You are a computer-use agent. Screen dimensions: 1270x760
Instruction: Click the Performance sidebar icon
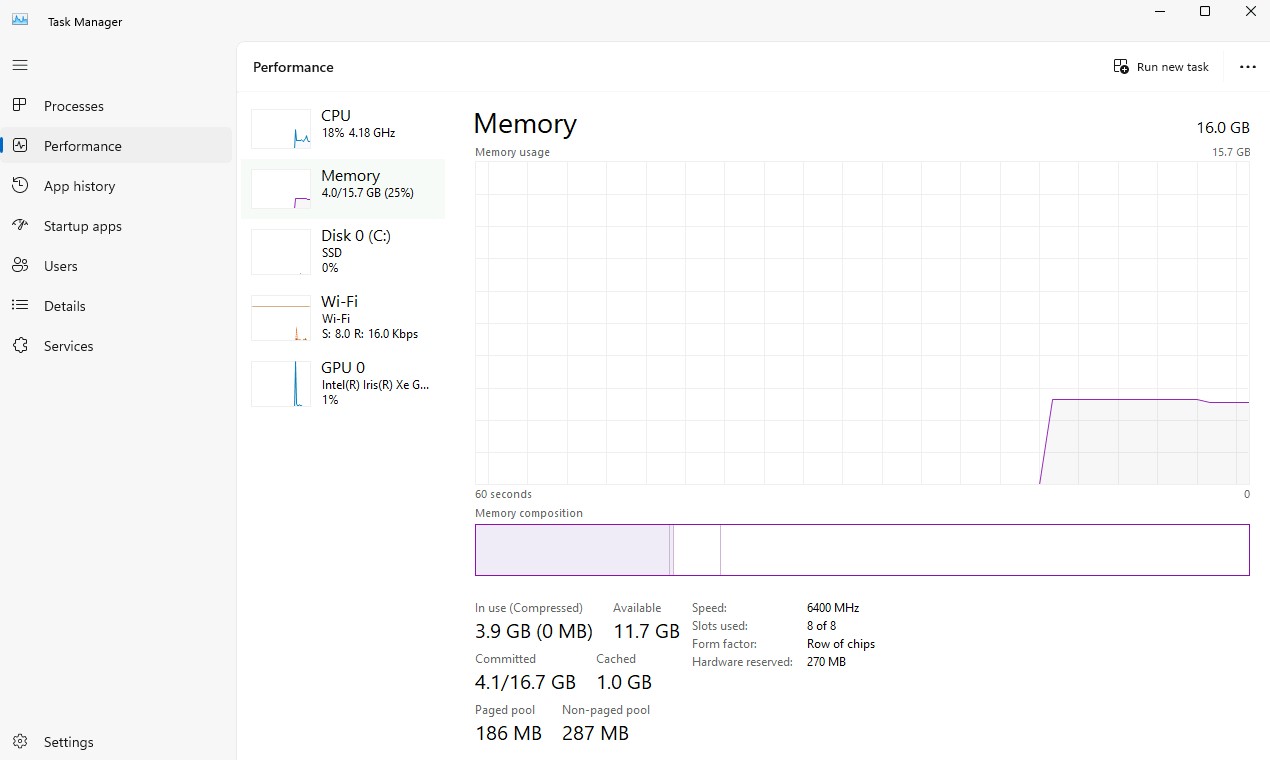(x=20, y=146)
